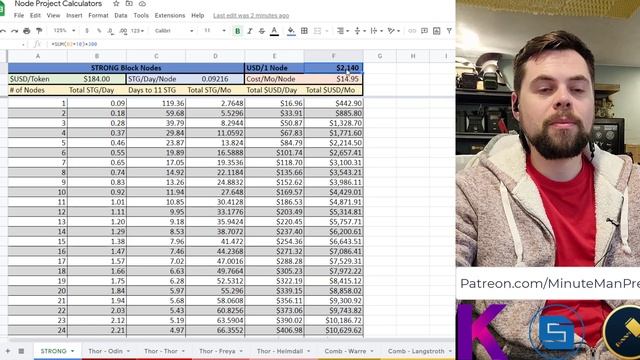Open the File menu
Viewport: 640px width, 360px height.
[x=19, y=16]
